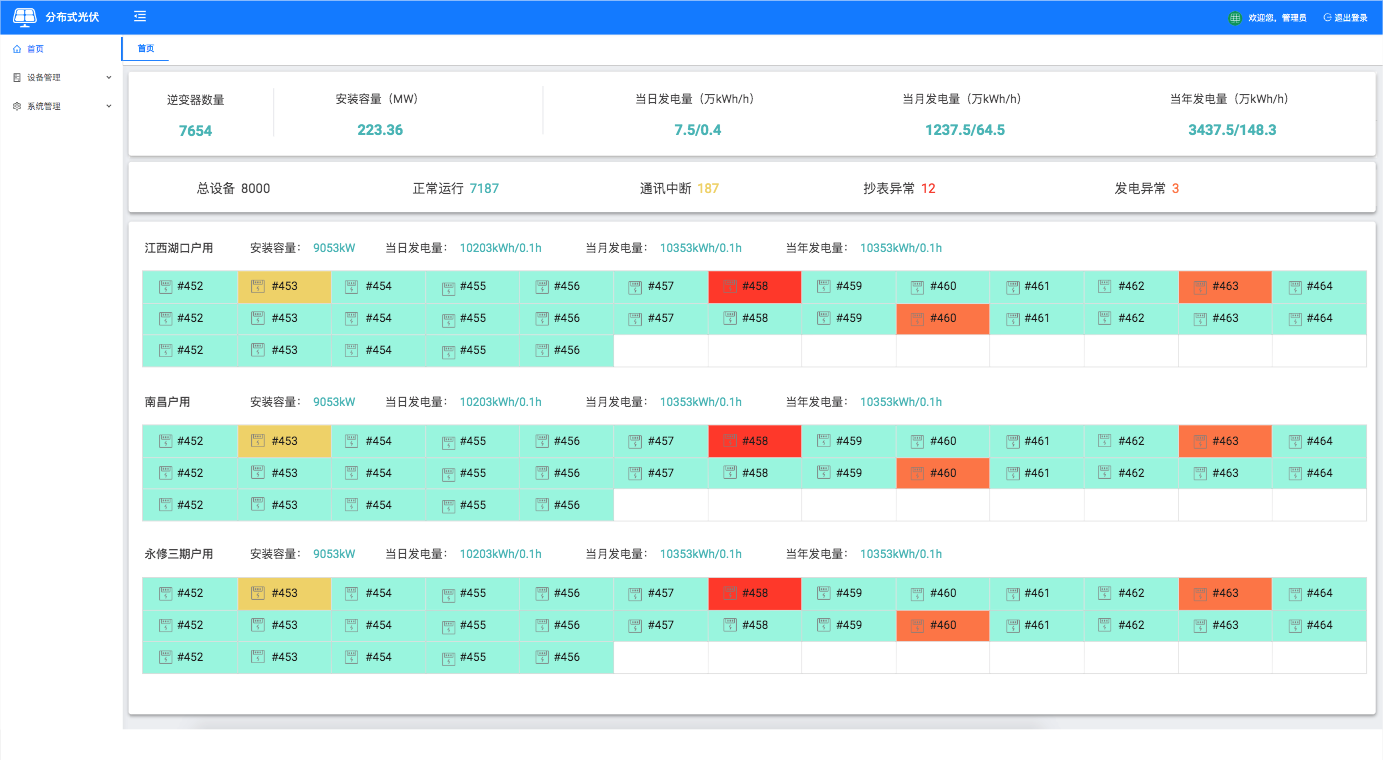Click inverter icon in orange #463 of 江西湖口户用
Viewport: 1383px width, 760px height.
[1199, 287]
